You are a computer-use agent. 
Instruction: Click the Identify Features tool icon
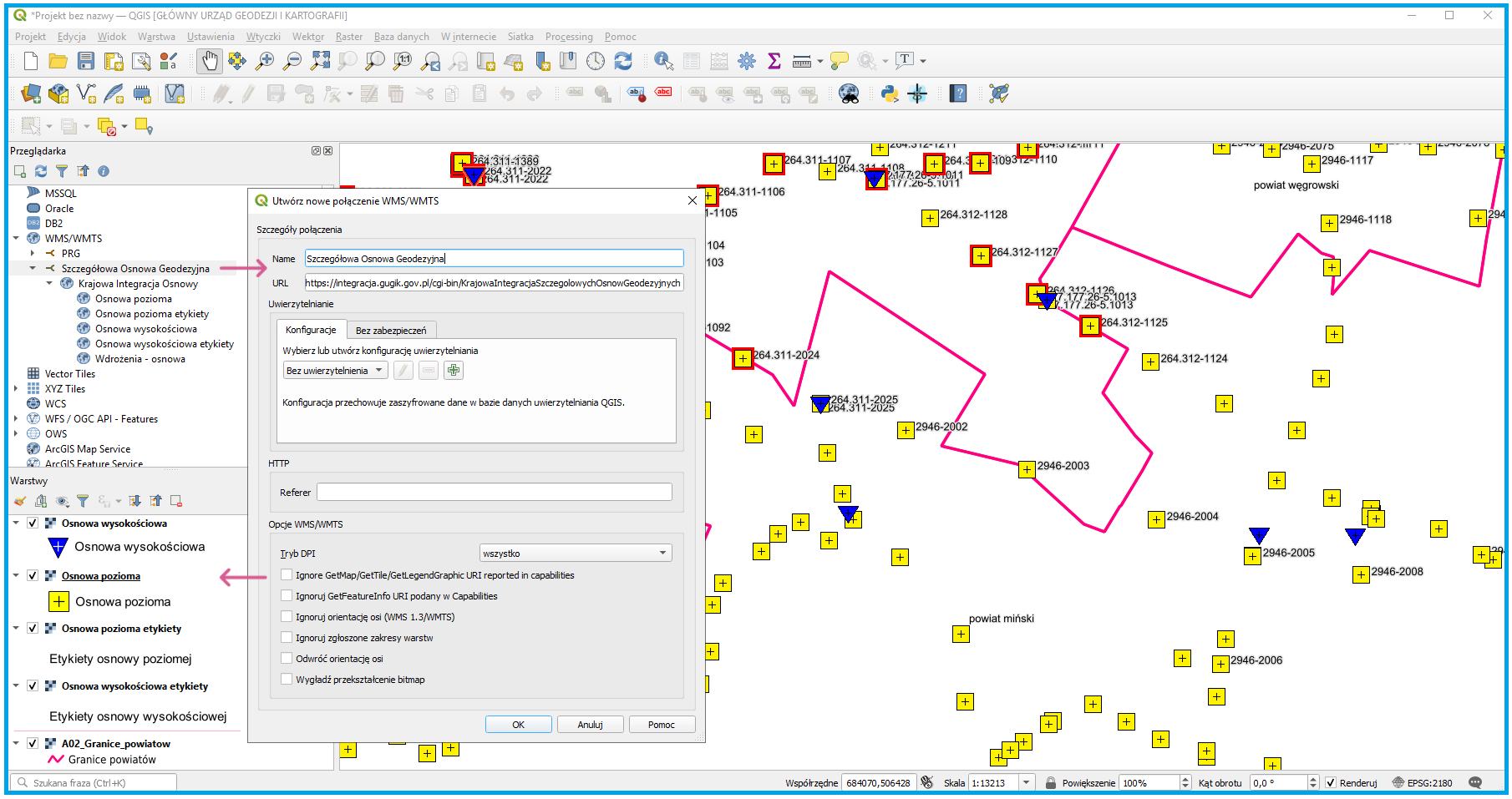tap(663, 61)
